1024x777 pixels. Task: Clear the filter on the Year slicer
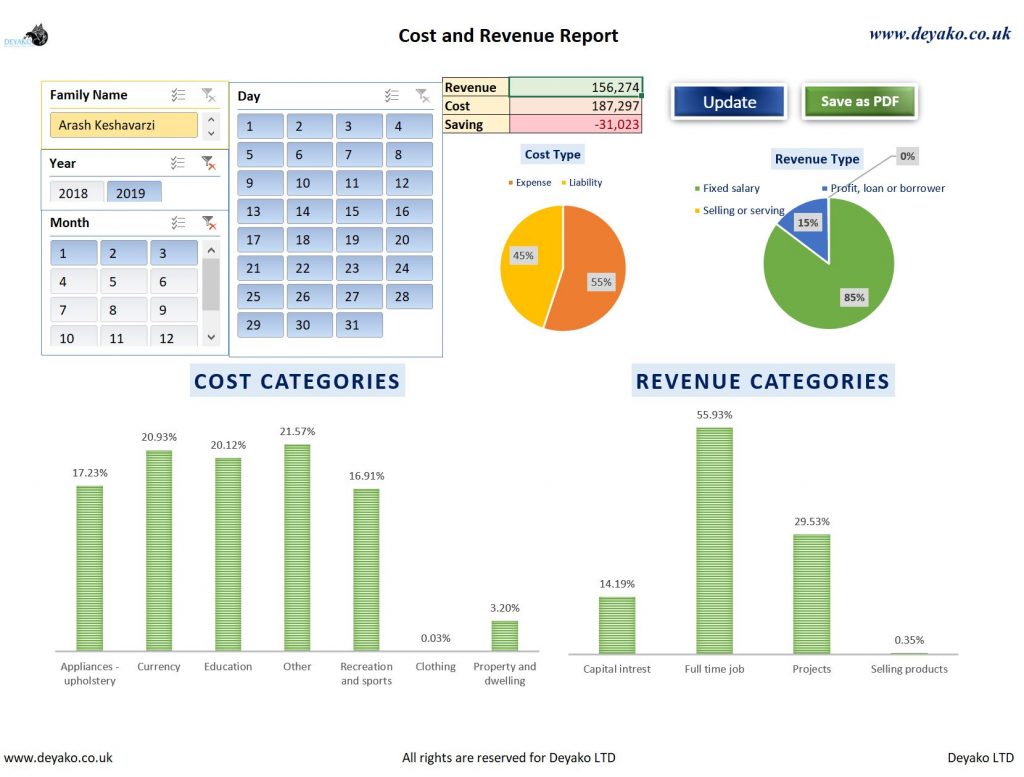pos(209,162)
